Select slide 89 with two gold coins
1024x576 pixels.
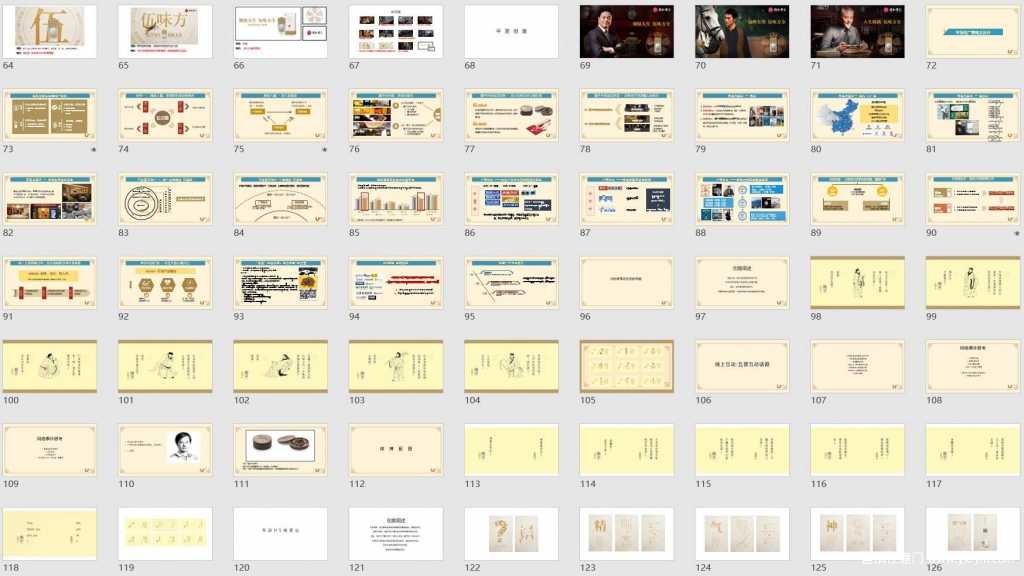[x=857, y=199]
